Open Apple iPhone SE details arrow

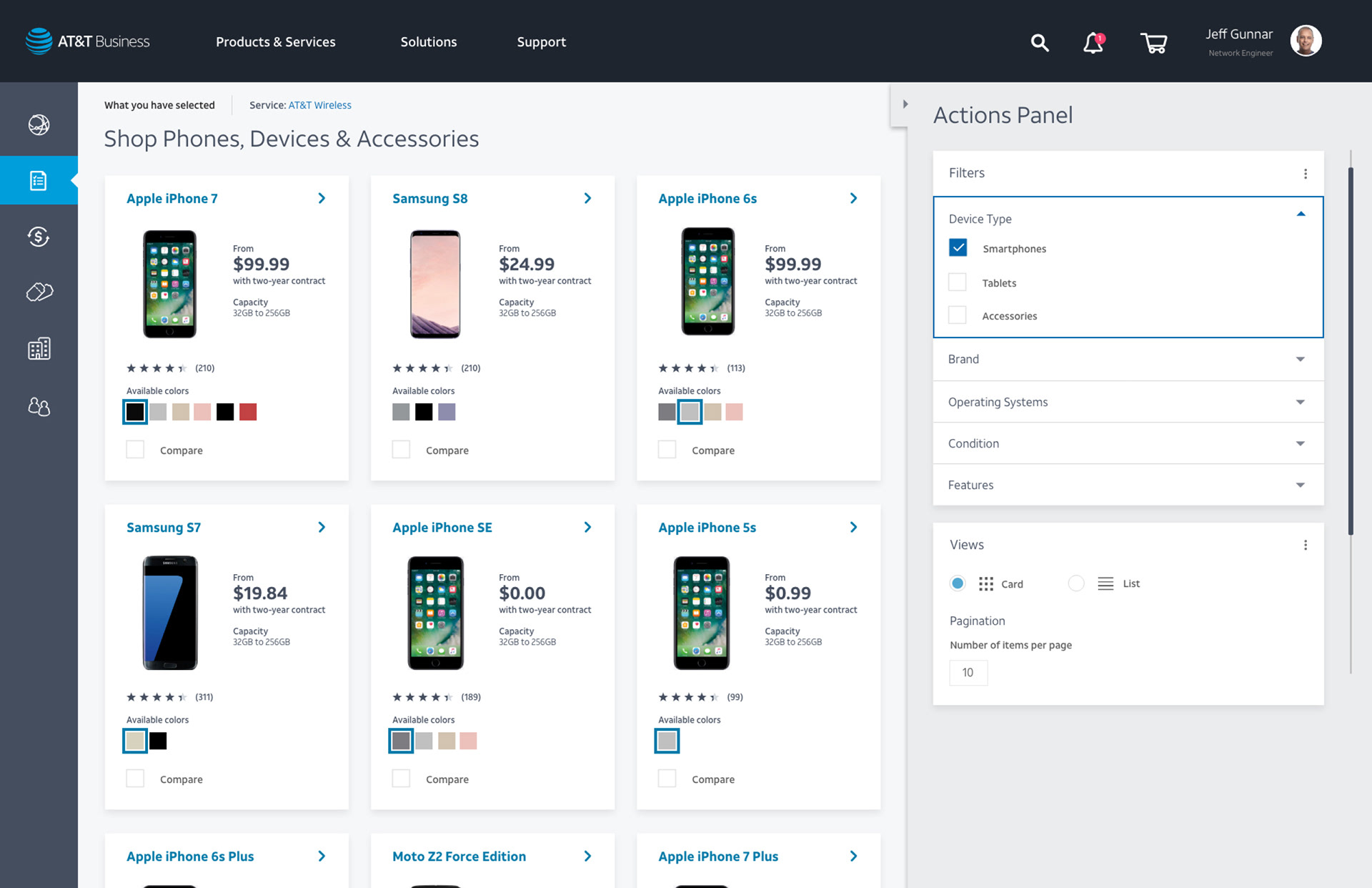[x=587, y=527]
